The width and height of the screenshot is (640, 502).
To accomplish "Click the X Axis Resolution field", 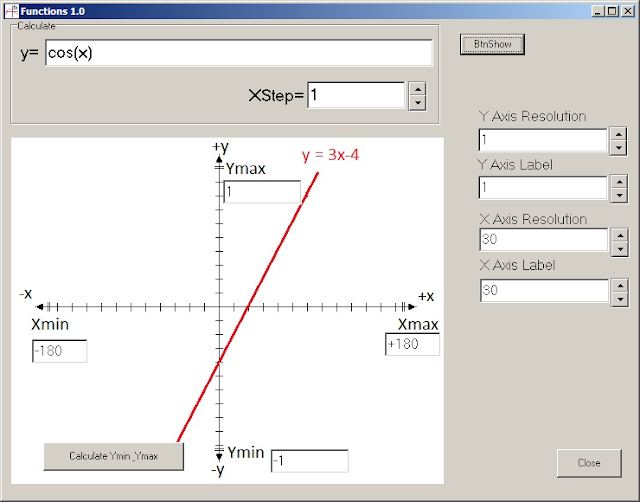I will coord(544,240).
